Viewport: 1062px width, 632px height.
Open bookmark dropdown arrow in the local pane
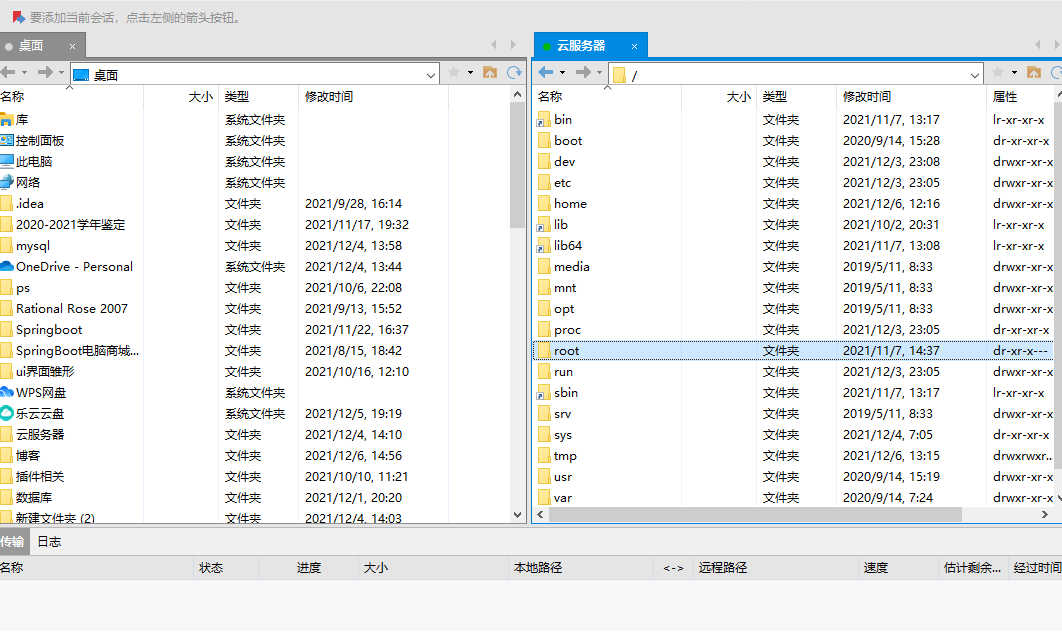tap(470, 72)
